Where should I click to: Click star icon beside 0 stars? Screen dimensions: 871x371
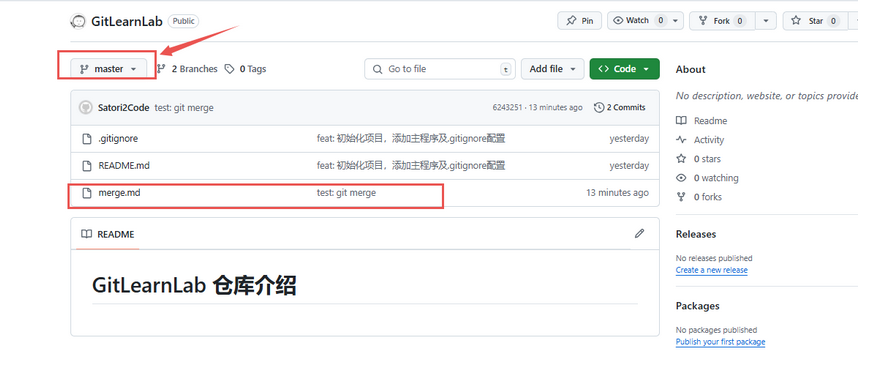click(x=681, y=159)
